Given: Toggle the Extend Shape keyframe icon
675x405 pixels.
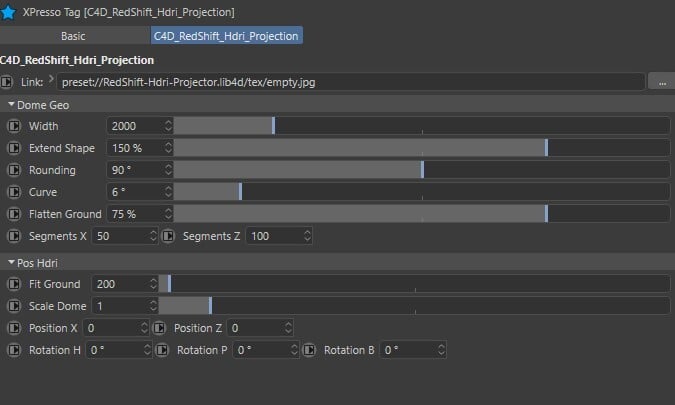Looking at the screenshot, I should point(14,148).
